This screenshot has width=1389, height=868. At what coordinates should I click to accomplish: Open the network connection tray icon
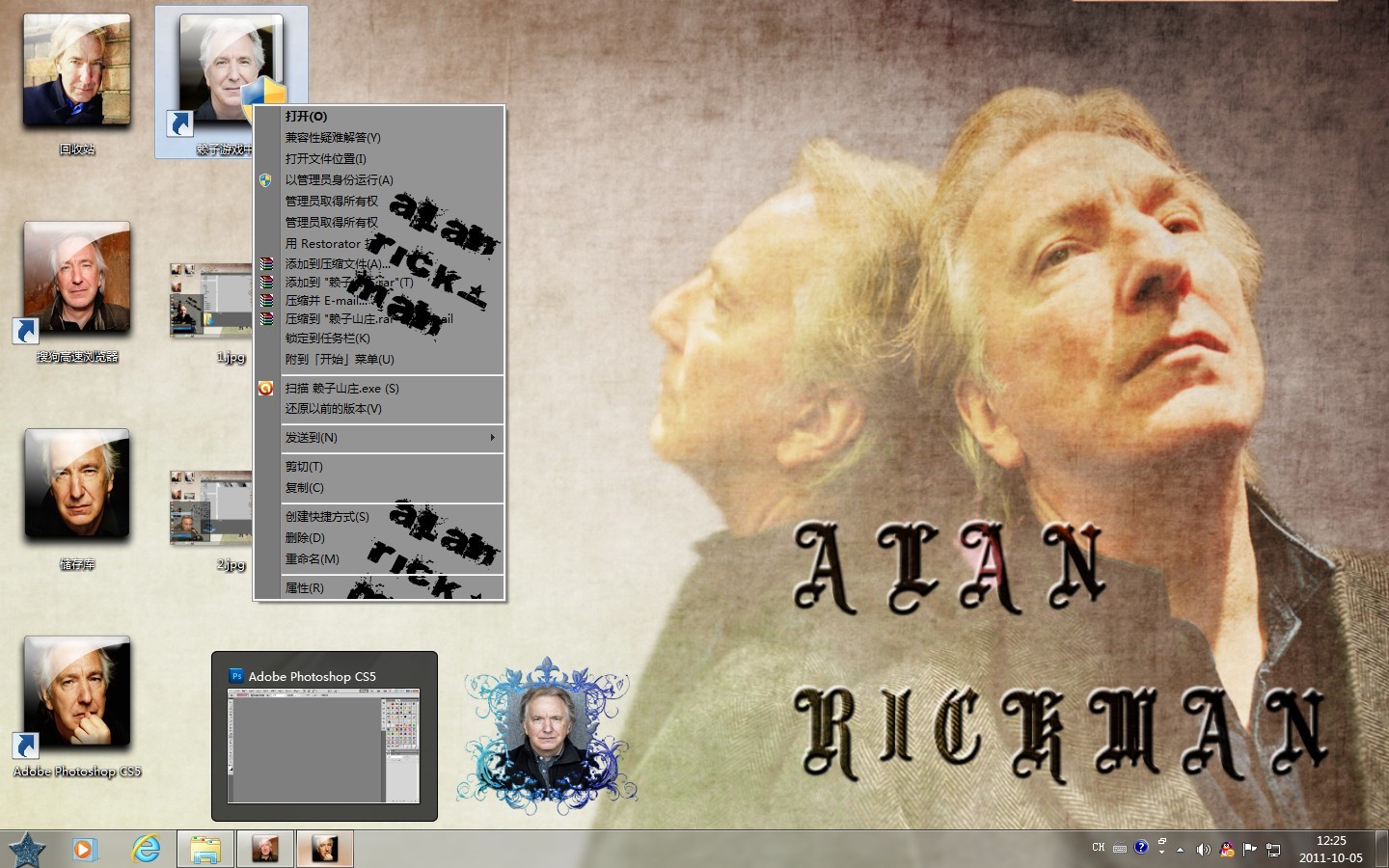[1273, 850]
